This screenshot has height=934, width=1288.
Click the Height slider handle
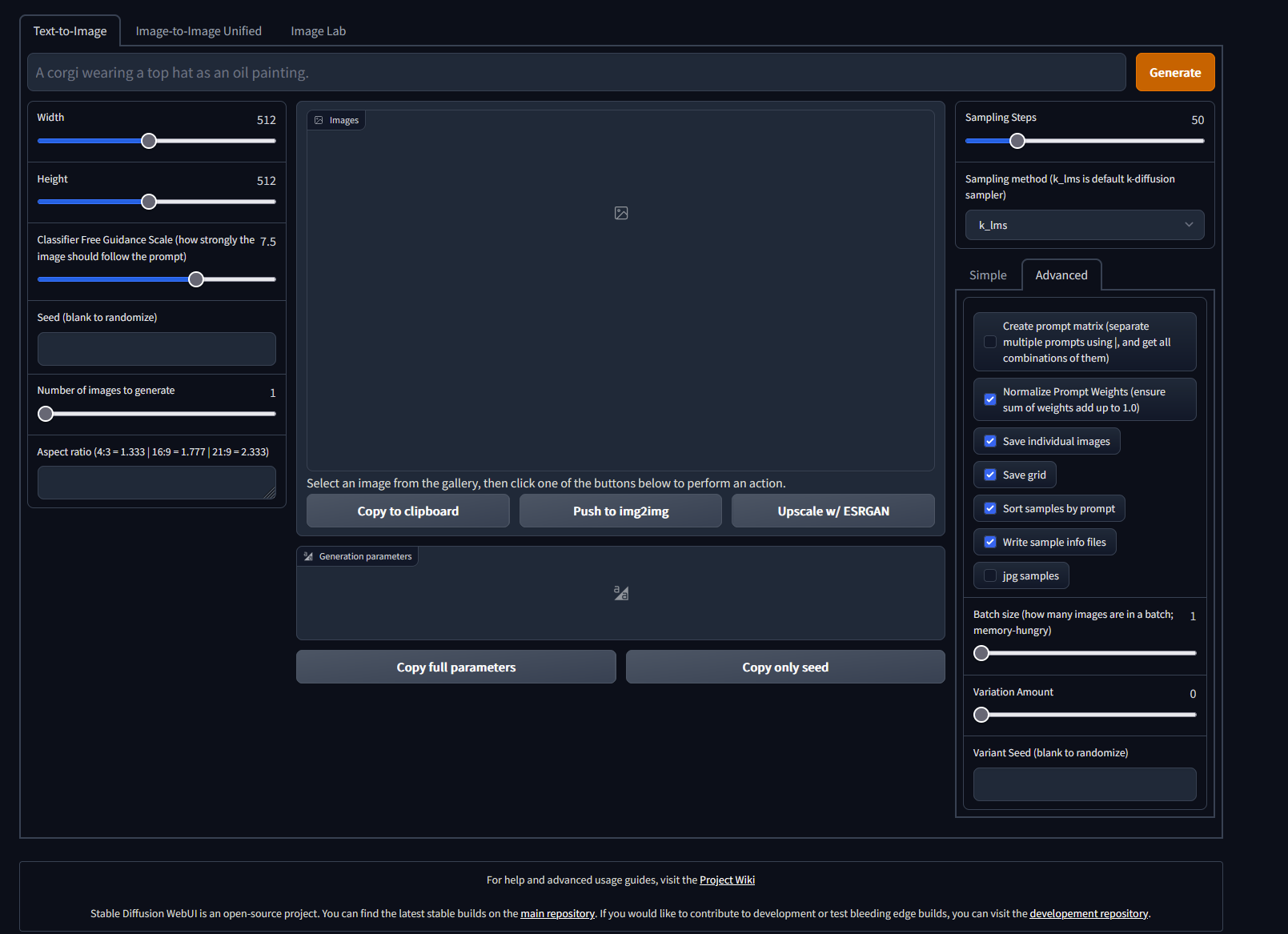pos(149,202)
